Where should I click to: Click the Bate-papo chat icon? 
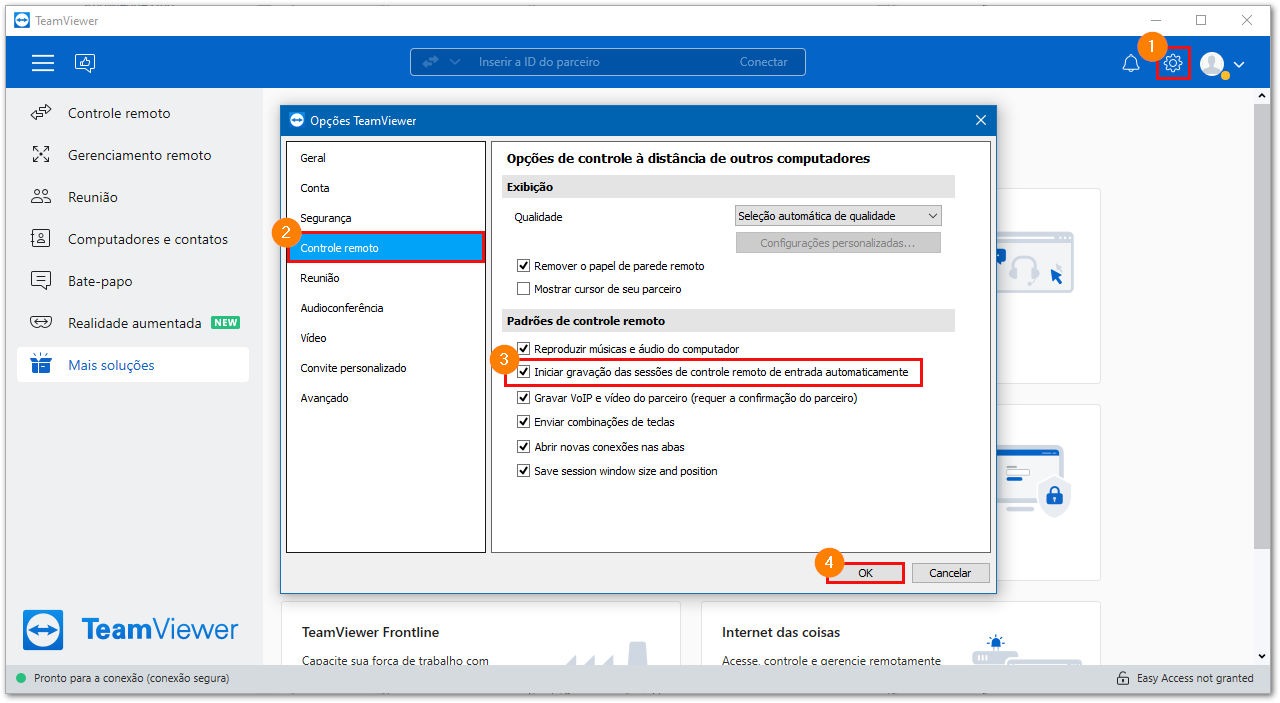41,281
